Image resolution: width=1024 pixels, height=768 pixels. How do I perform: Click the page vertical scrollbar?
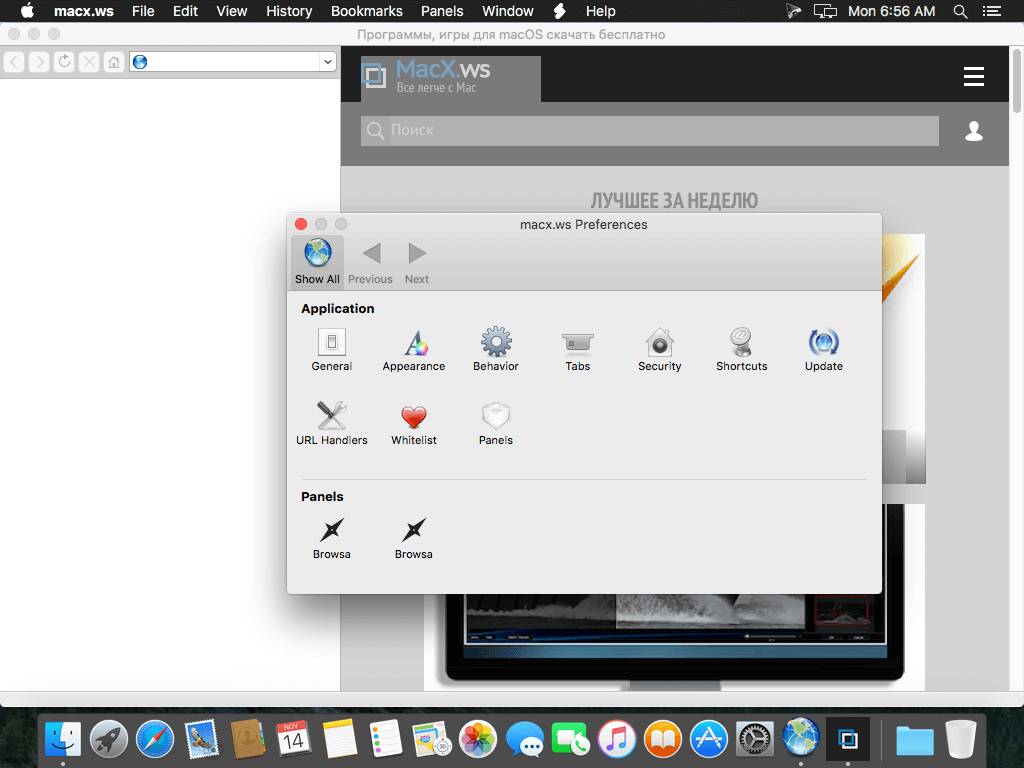pos(1016,80)
